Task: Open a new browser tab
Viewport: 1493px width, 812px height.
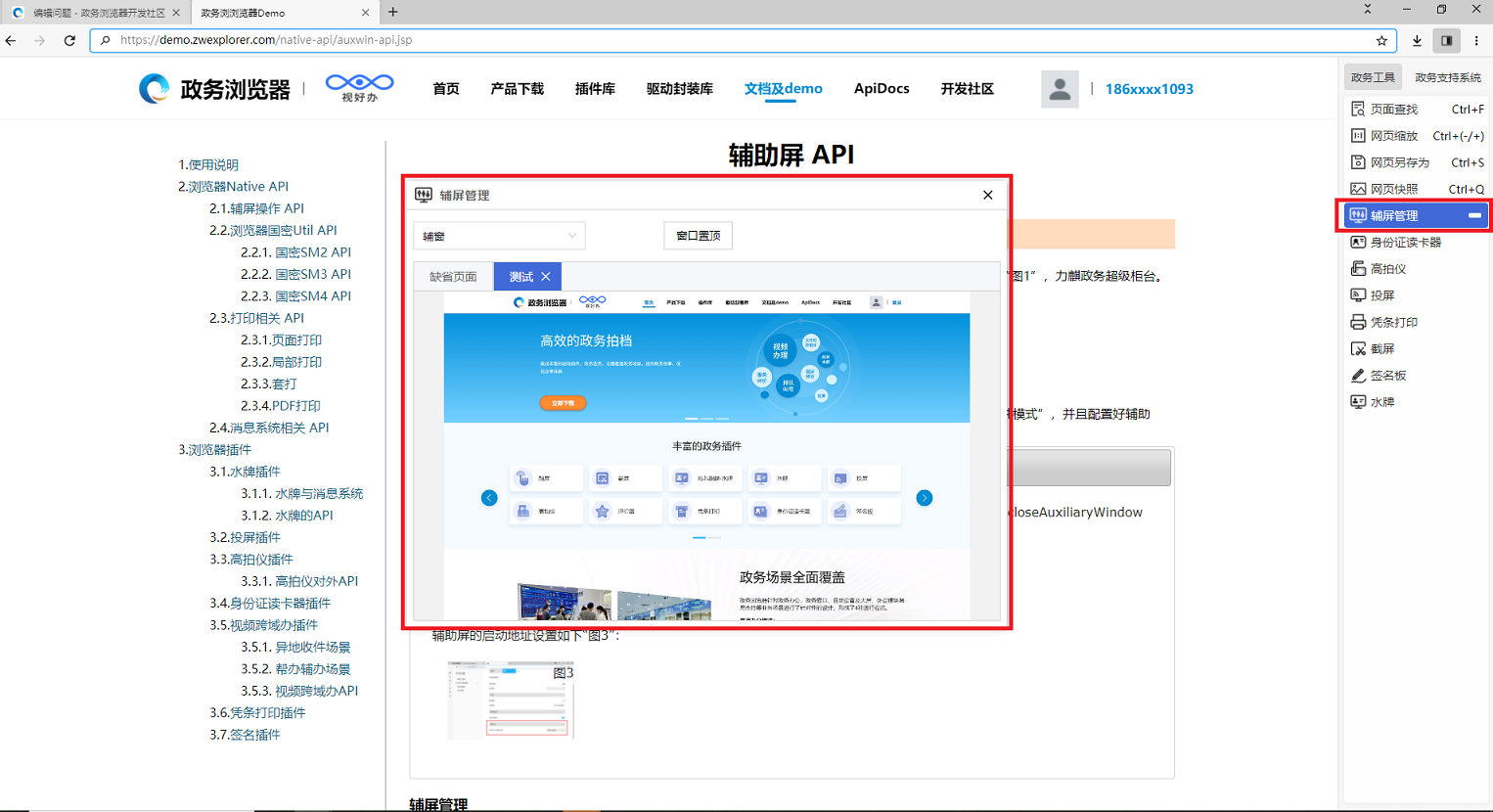Action: 393,12
